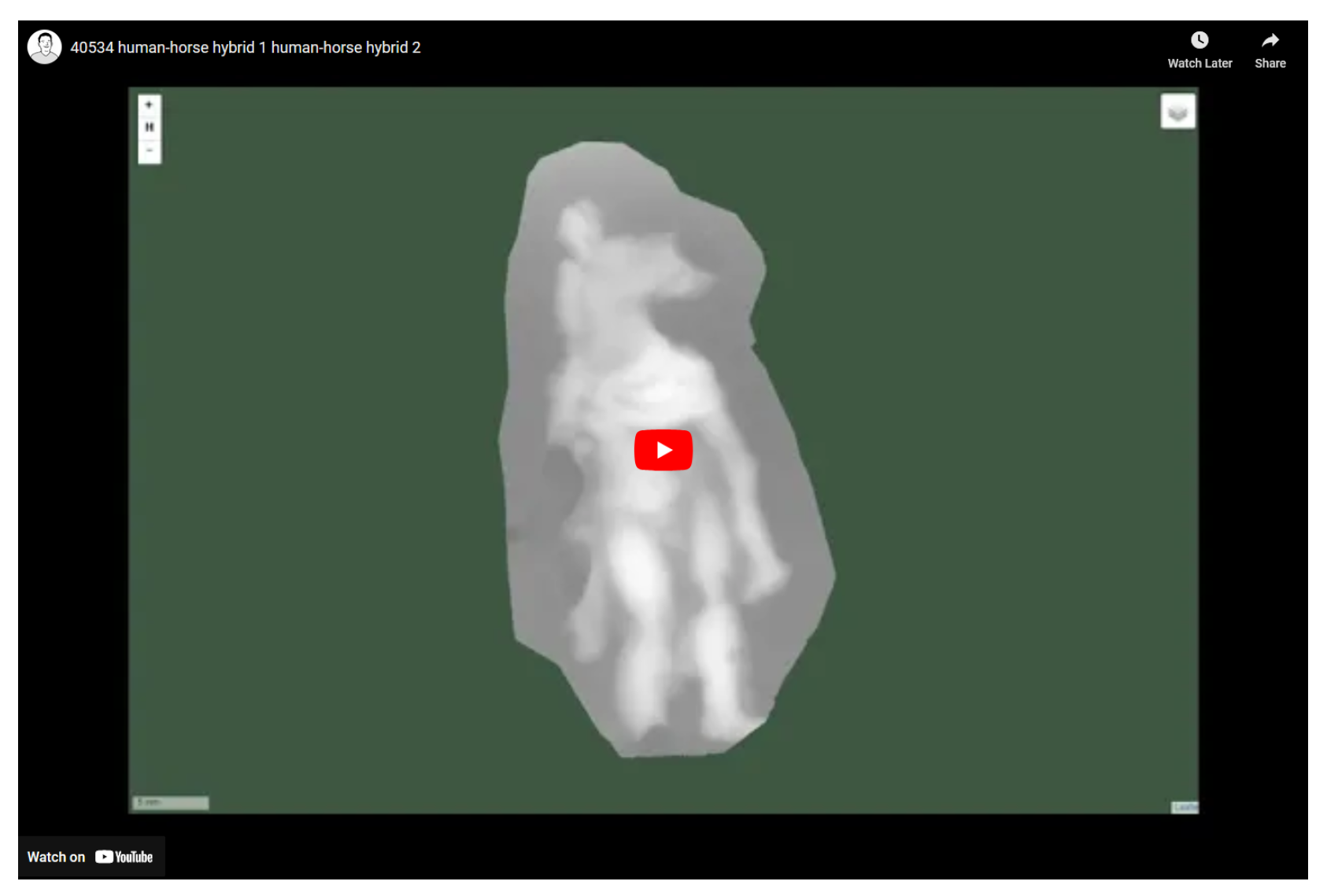Open the channel avatar in the header

coord(45,47)
